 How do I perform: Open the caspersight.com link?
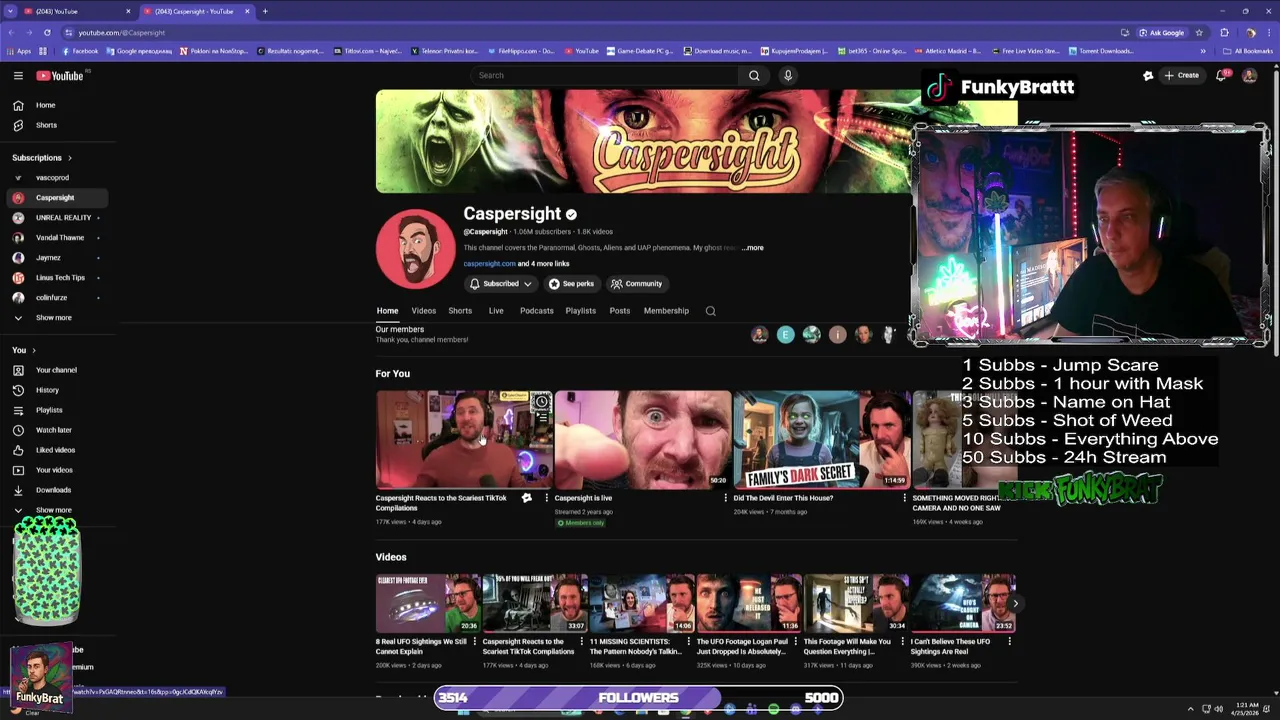point(489,264)
